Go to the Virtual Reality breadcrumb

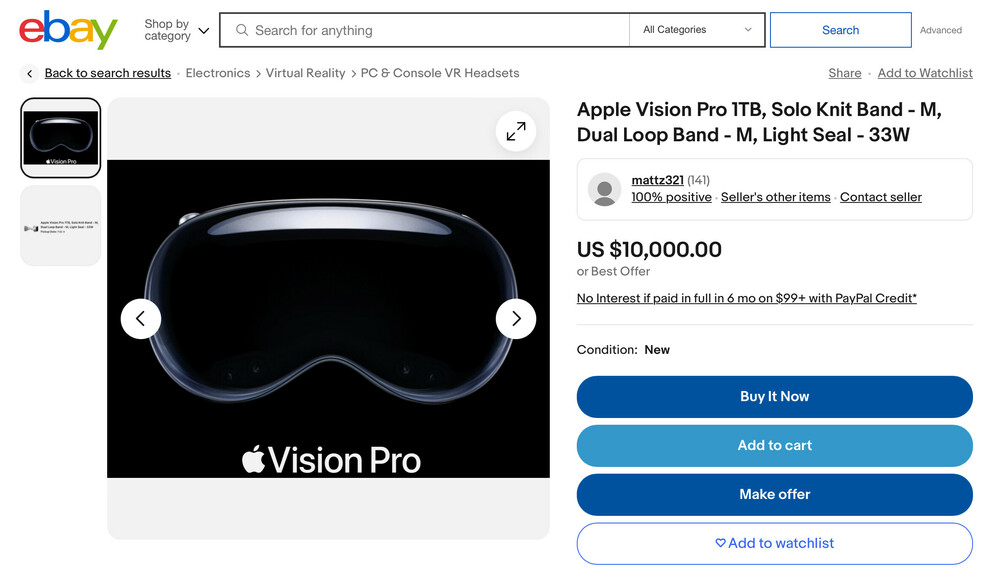305,73
